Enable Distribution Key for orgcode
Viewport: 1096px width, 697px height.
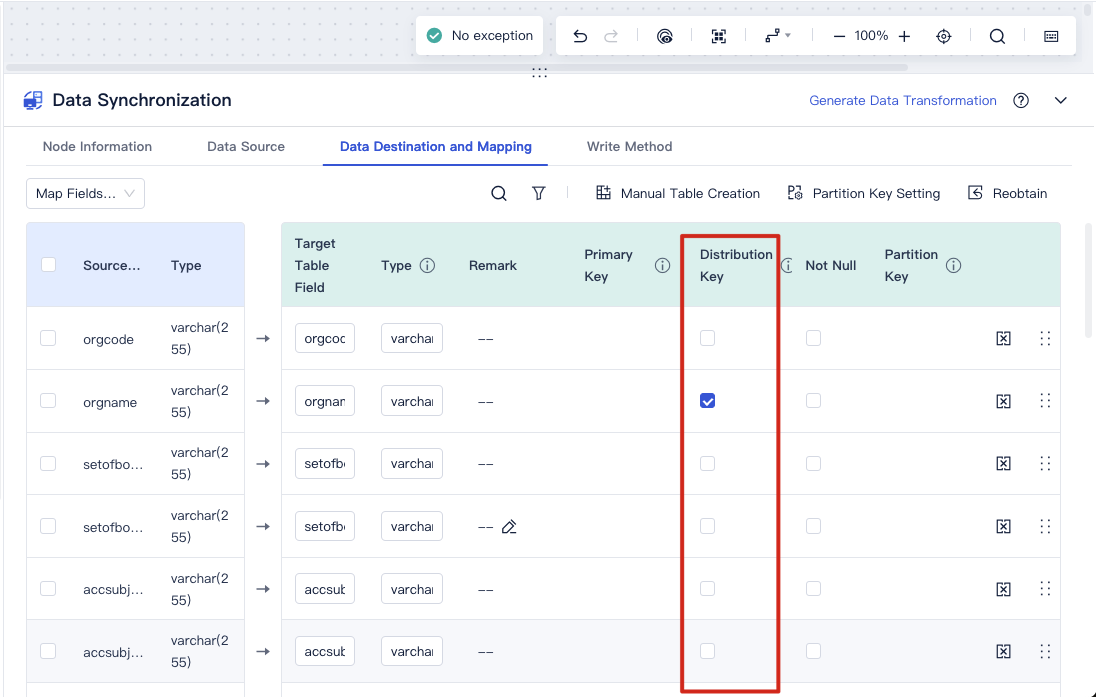click(707, 338)
